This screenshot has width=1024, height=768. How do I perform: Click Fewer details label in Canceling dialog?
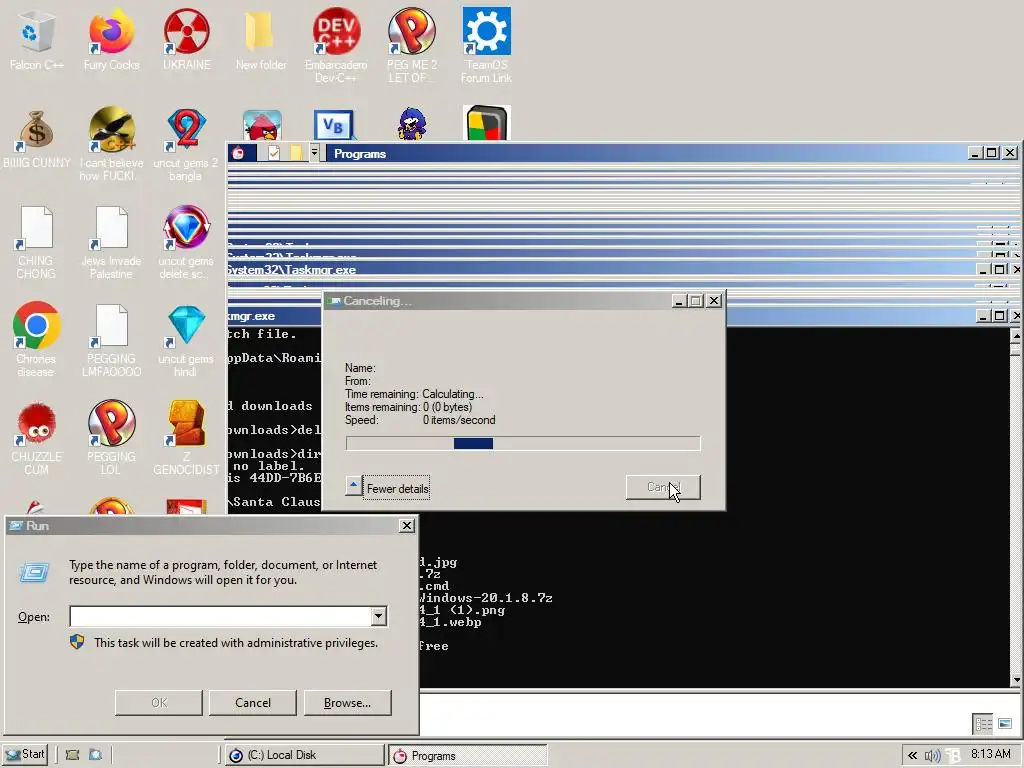[x=397, y=488]
